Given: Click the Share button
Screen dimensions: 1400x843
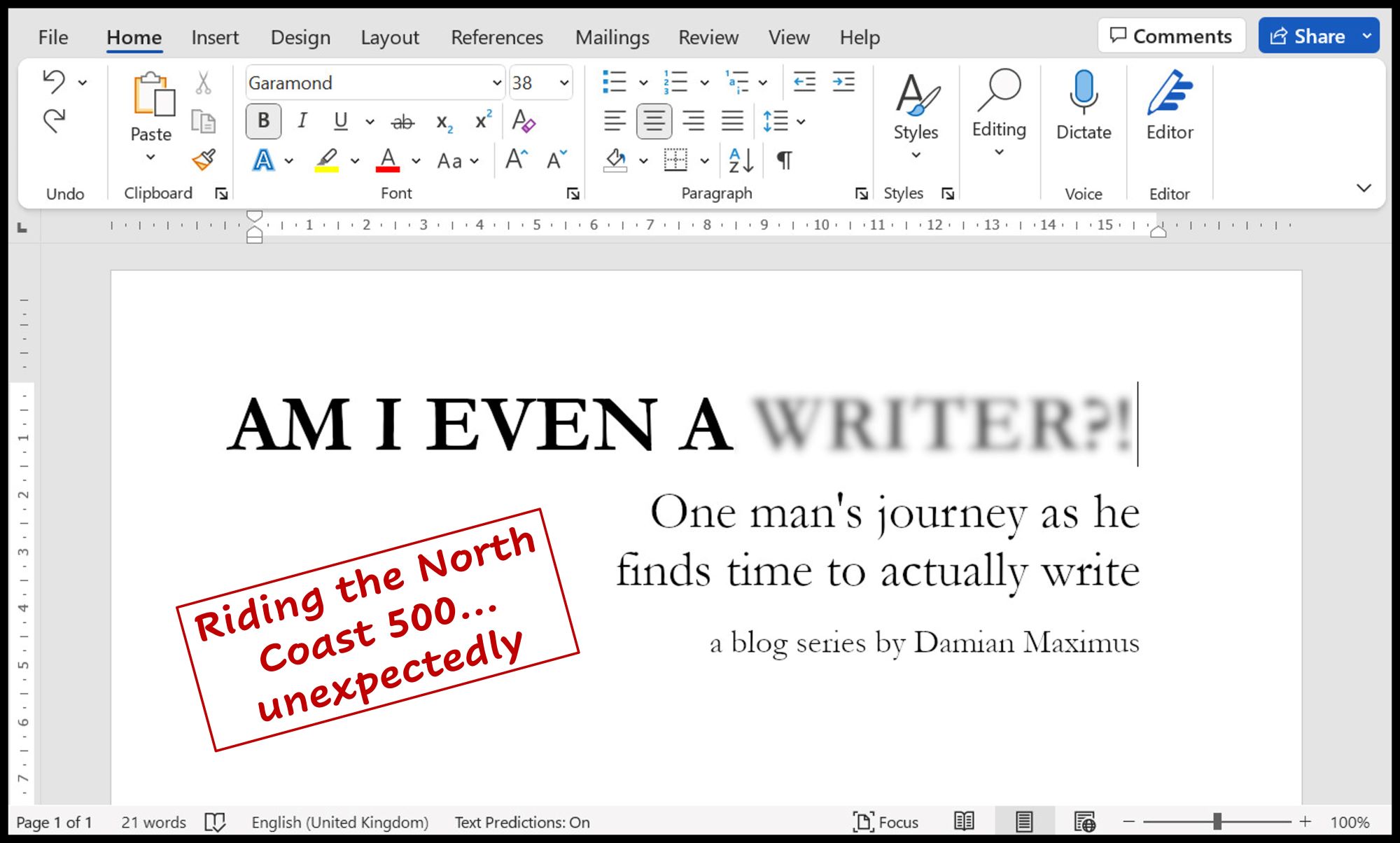Looking at the screenshot, I should point(1308,36).
